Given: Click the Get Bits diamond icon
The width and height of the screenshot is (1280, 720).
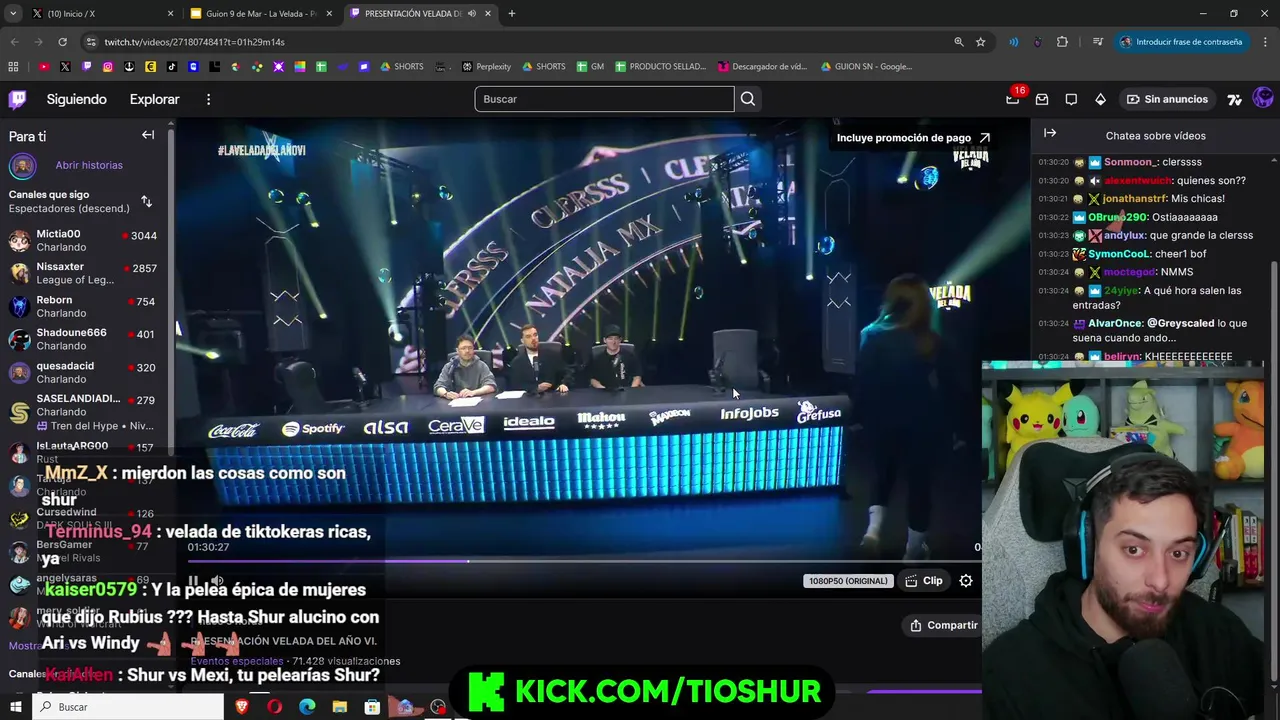Looking at the screenshot, I should [1100, 99].
